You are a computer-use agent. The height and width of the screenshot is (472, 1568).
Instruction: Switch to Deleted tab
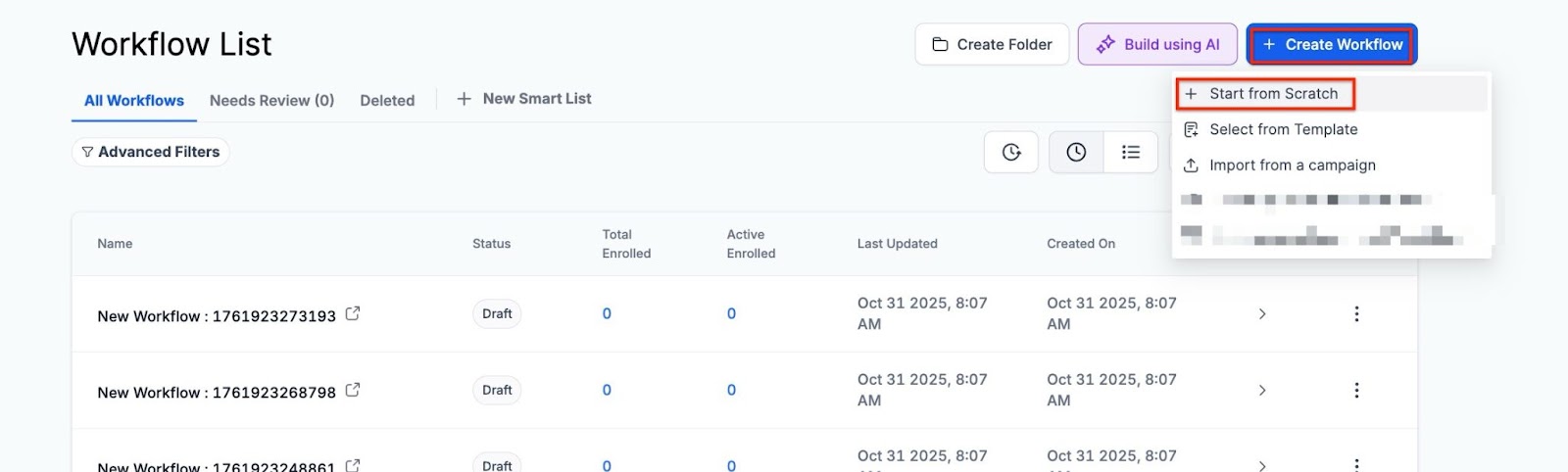[x=387, y=100]
